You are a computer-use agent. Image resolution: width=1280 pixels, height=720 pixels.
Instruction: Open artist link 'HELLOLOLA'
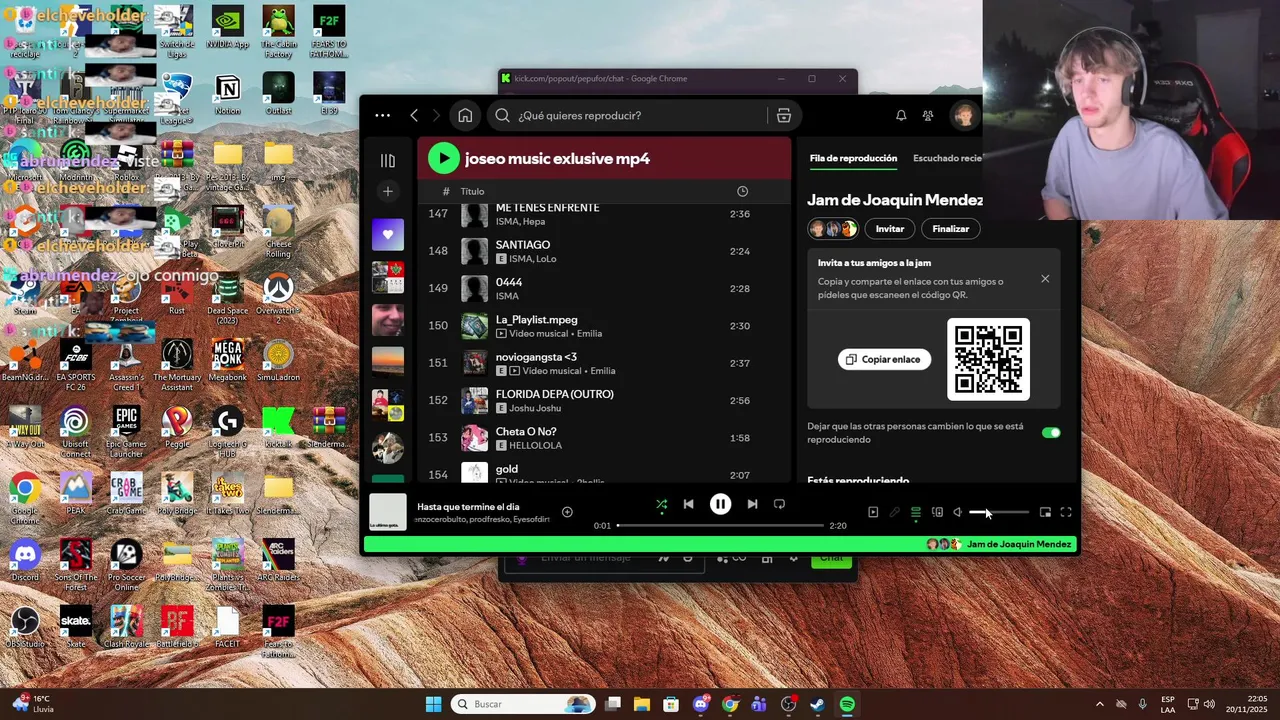coord(535,445)
